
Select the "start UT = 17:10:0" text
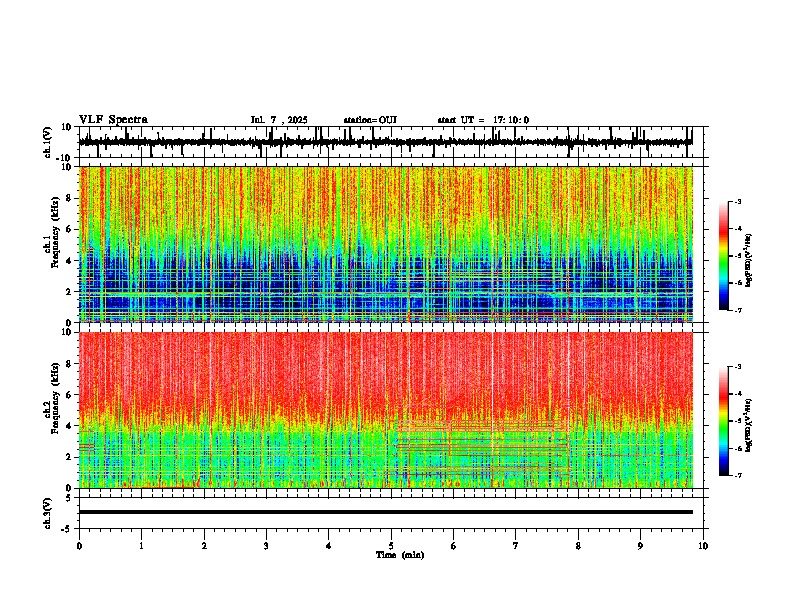(483, 120)
